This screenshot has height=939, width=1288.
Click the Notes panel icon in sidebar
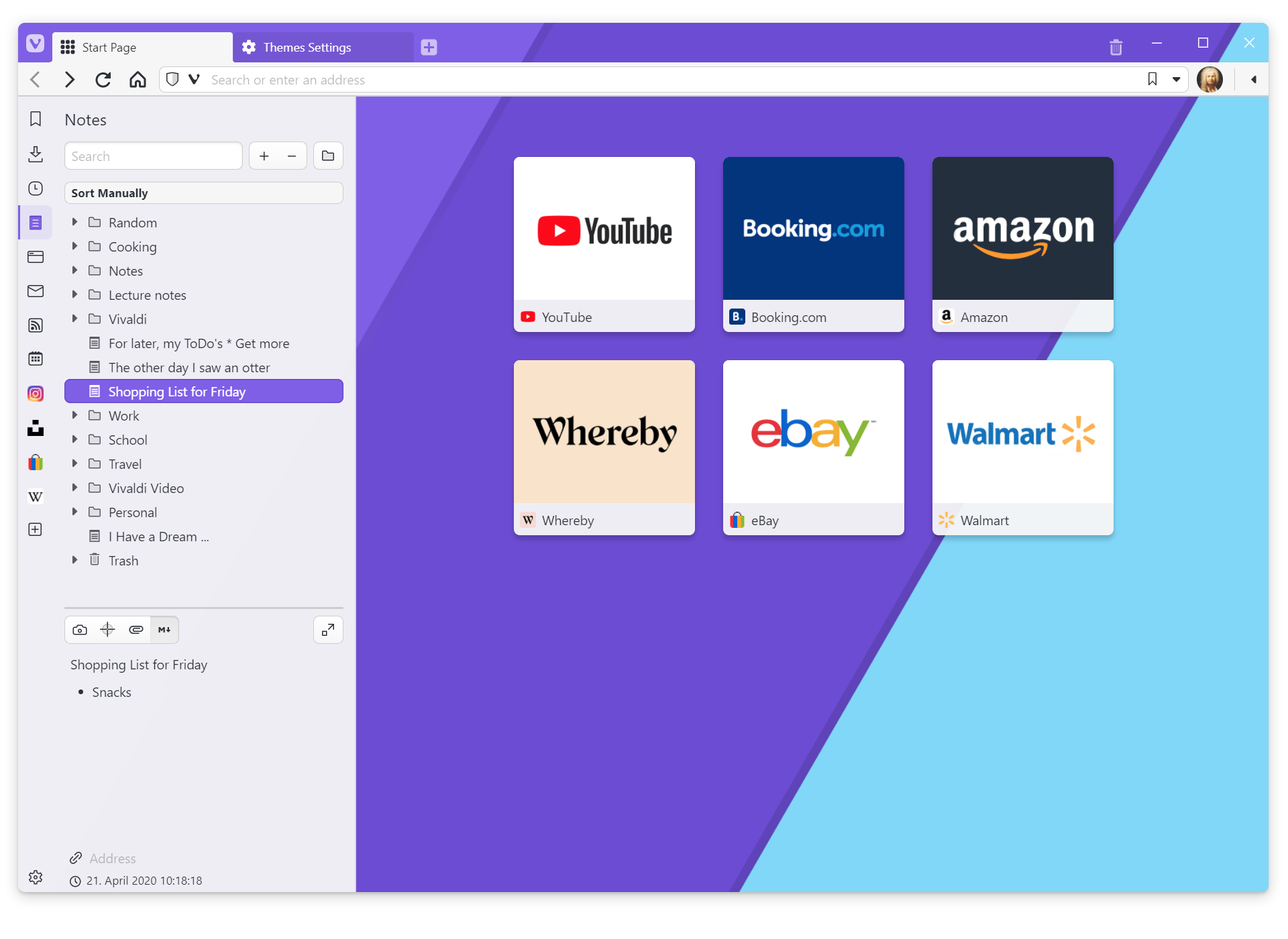(x=35, y=221)
